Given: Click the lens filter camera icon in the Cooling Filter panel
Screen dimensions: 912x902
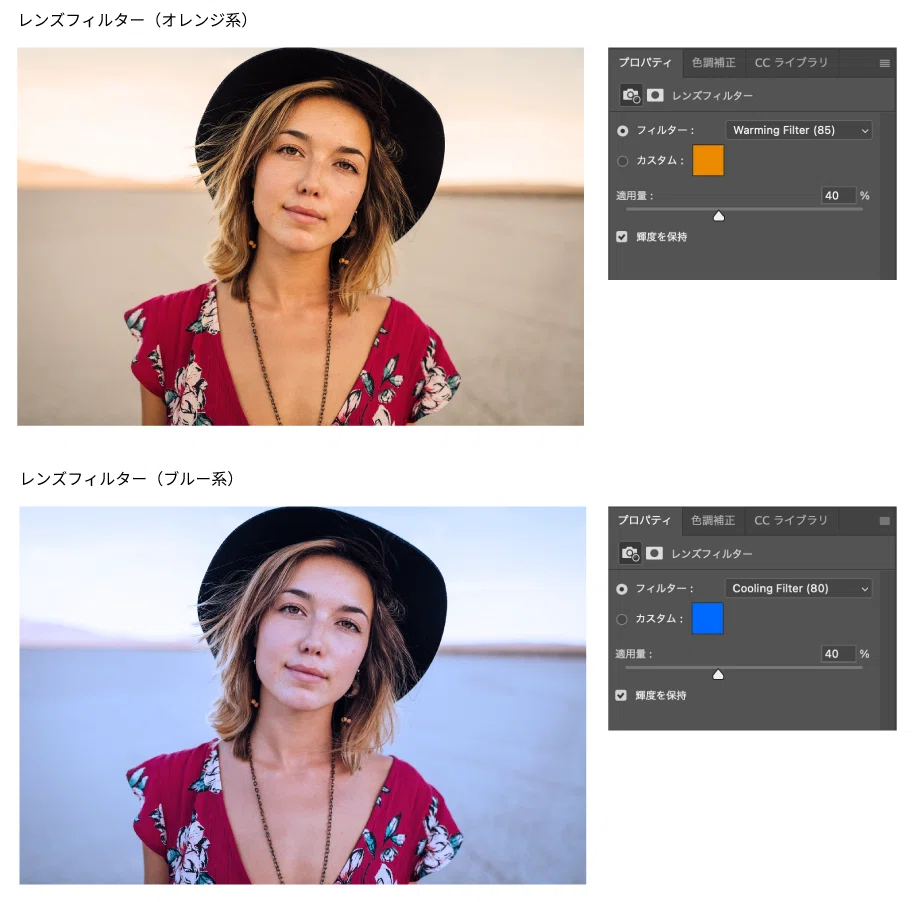Looking at the screenshot, I should click(x=630, y=553).
